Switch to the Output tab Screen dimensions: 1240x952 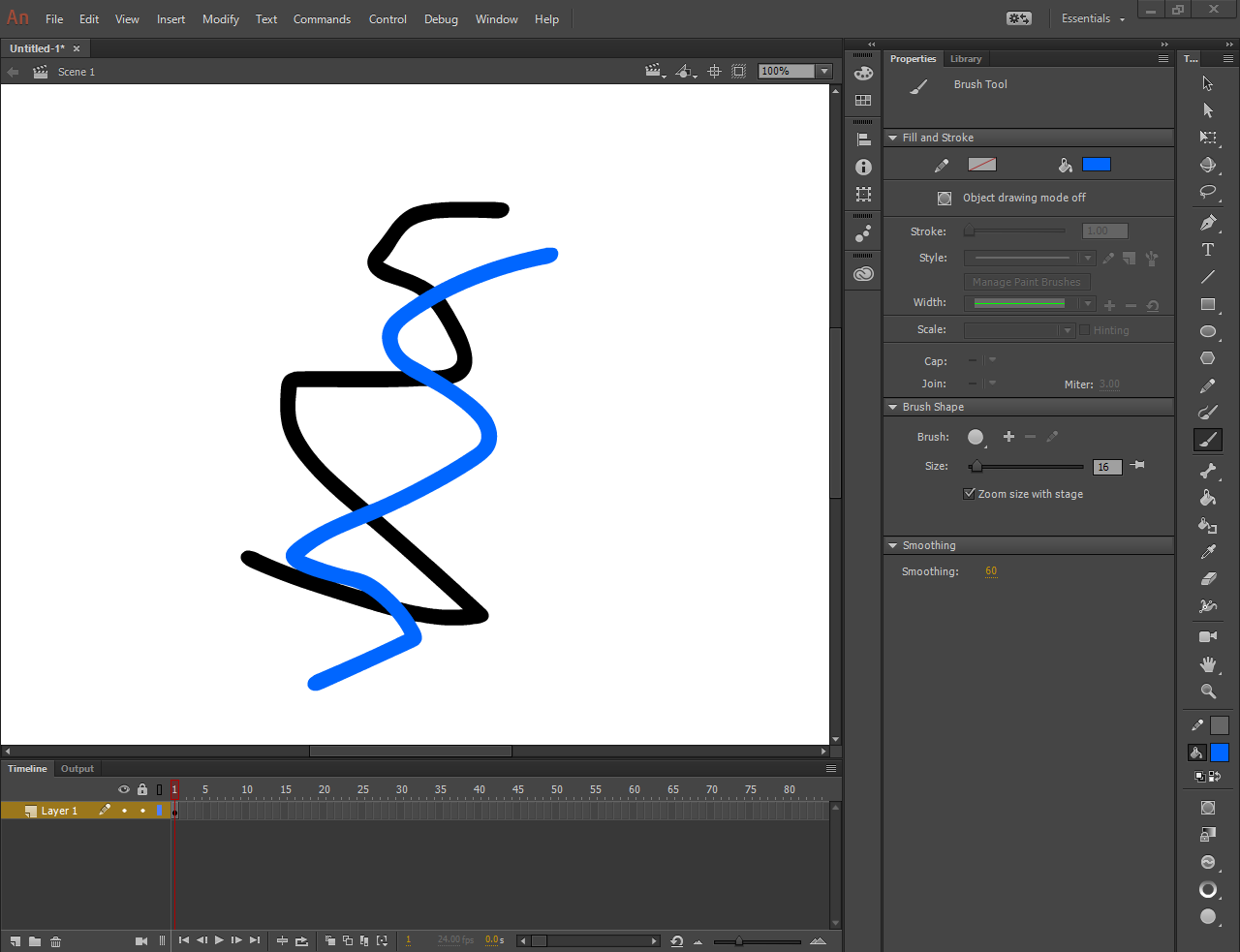77,768
